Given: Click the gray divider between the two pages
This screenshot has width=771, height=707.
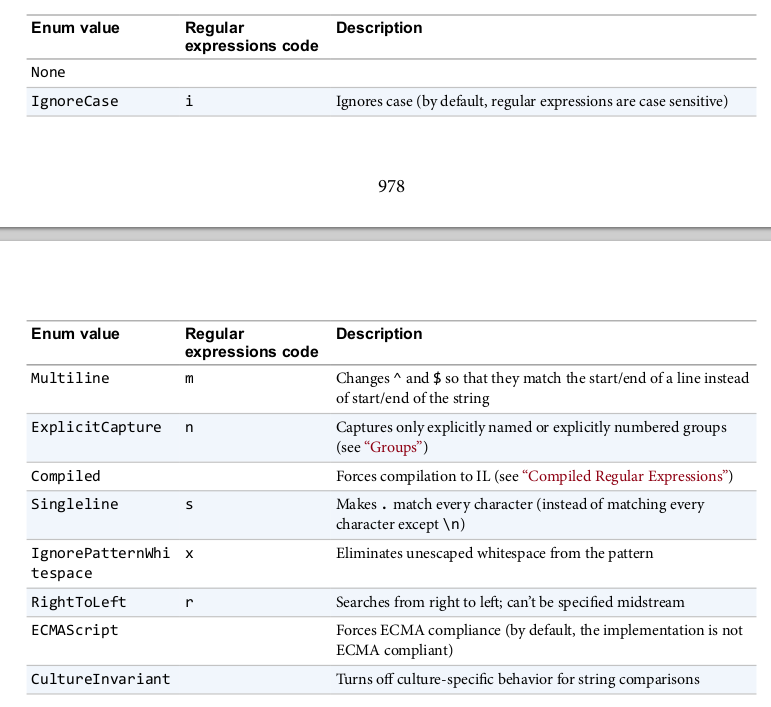Looking at the screenshot, I should (385, 234).
